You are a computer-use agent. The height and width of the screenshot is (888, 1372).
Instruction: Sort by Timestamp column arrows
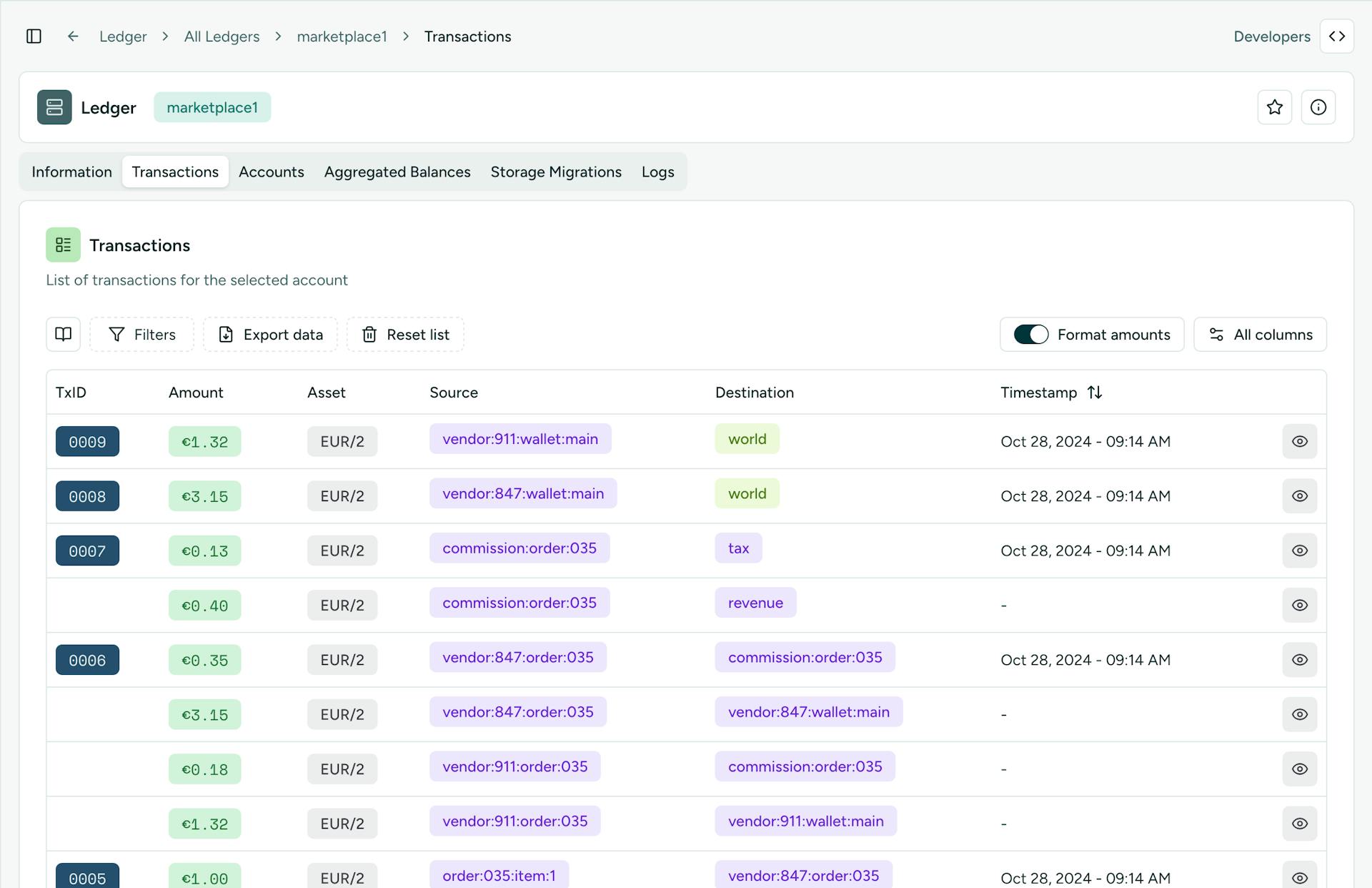[1094, 393]
